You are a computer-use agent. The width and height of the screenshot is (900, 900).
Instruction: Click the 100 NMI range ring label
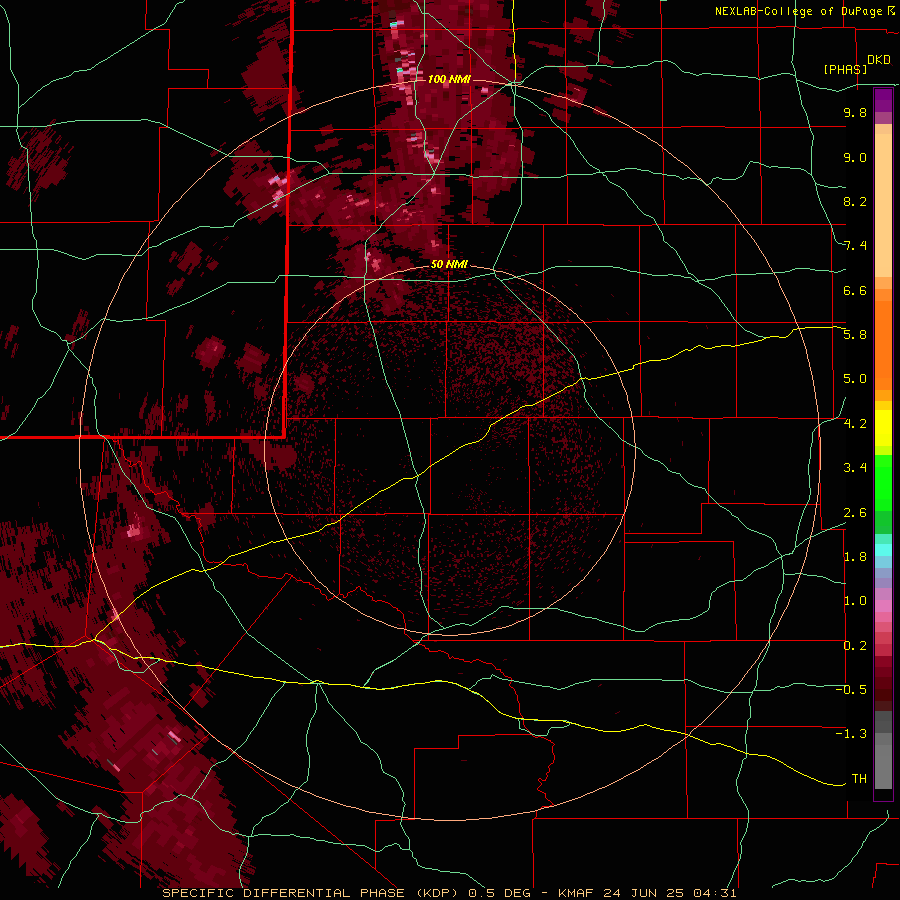pos(449,79)
